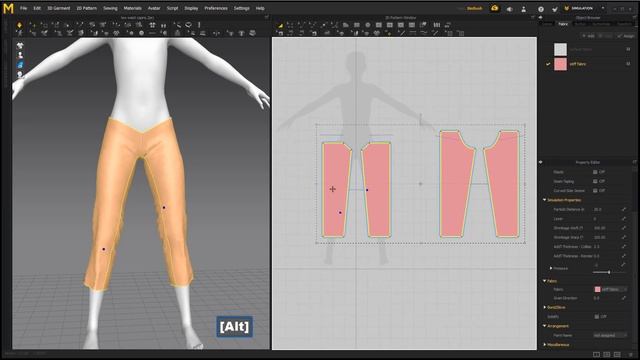Open the Sewing menu
The image size is (640, 360).
(110, 8)
